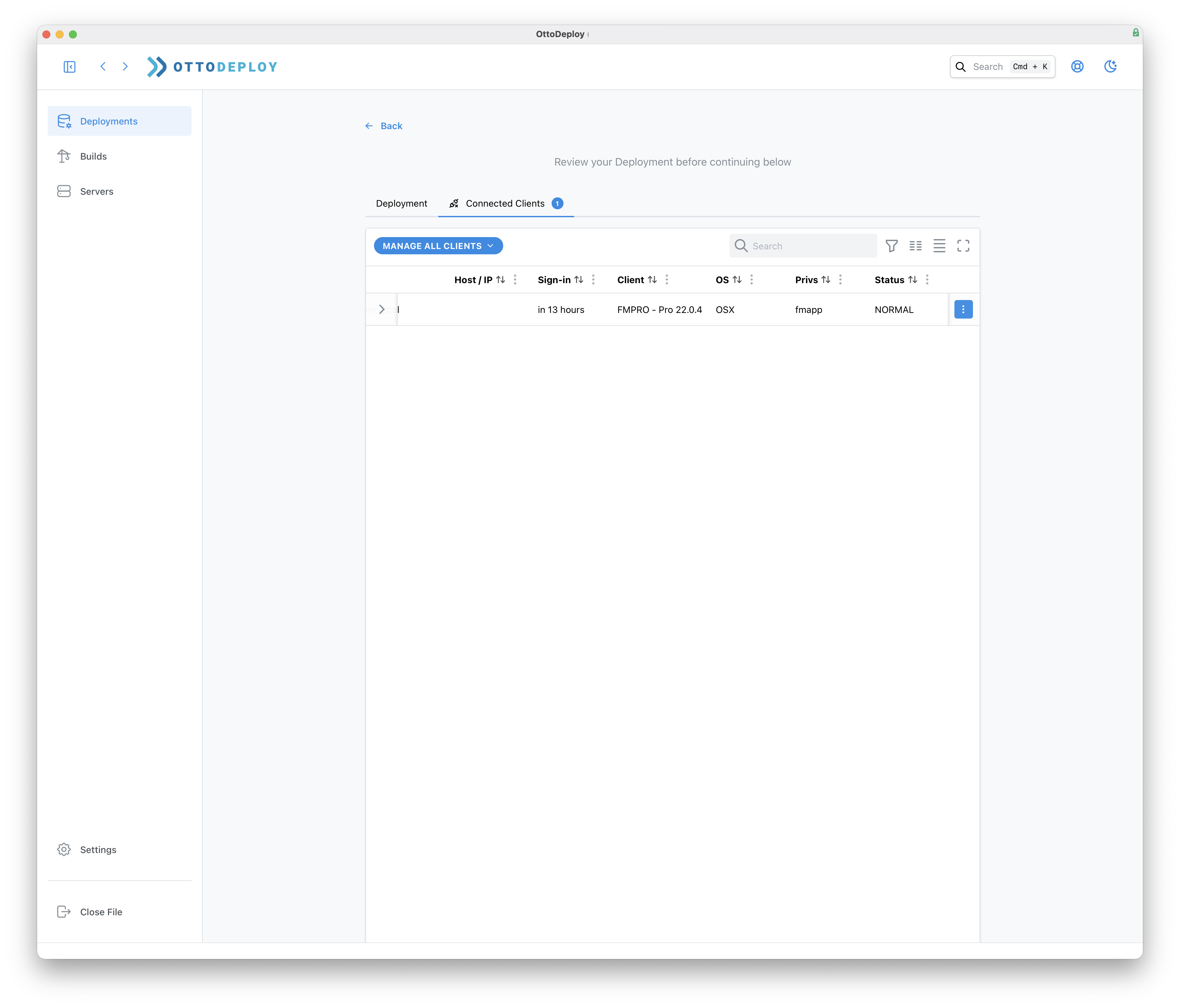Select the Connected Clients tab
The width and height of the screenshot is (1180, 1008).
(505, 203)
